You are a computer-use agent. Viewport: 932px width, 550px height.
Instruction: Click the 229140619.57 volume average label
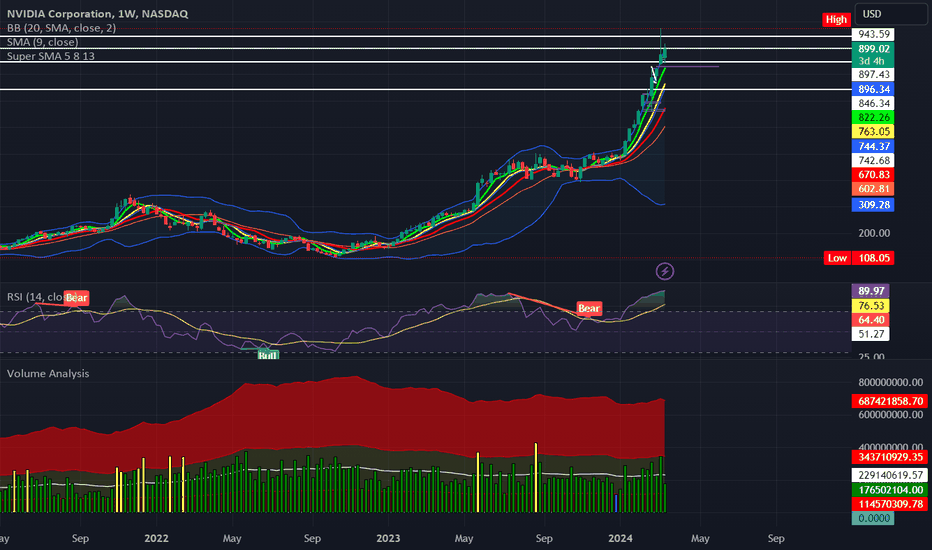tap(890, 475)
